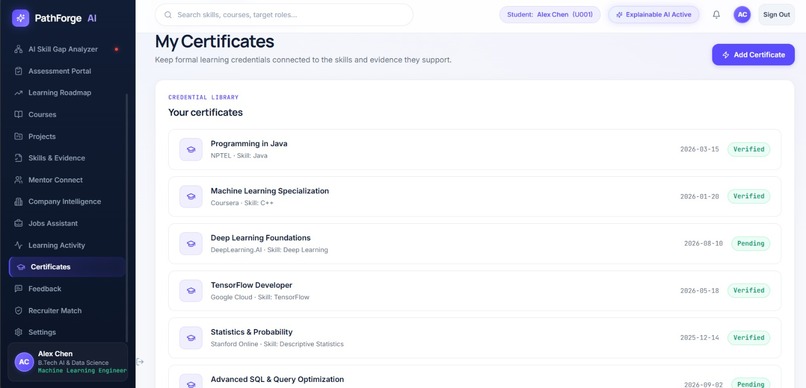Click the Learning Roadmap trend icon
806x388 pixels.
tap(19, 93)
